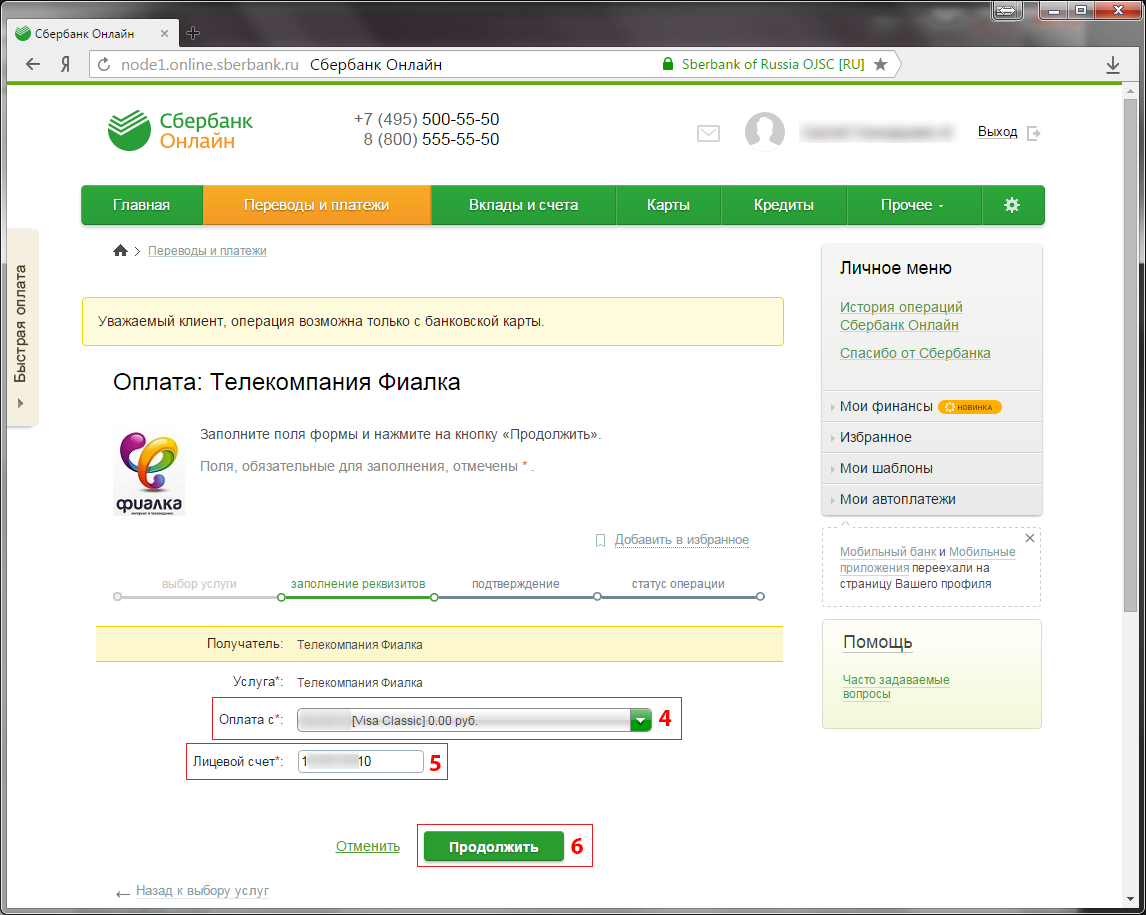Click the green padlock security icon
The image size is (1146, 915).
tap(667, 64)
